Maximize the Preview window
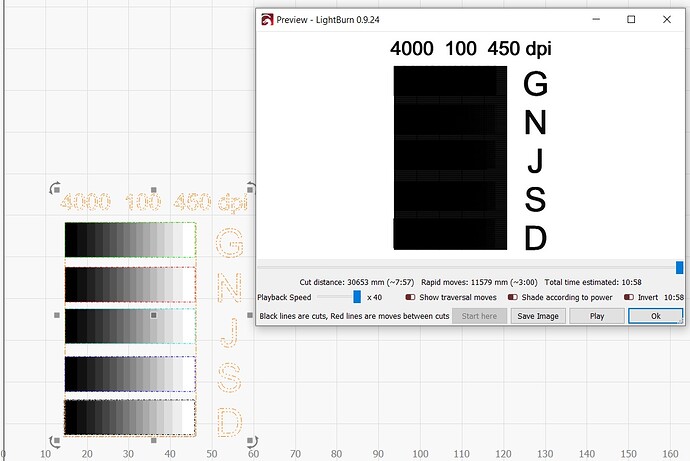Viewport: 690px width, 461px height. coord(631,19)
